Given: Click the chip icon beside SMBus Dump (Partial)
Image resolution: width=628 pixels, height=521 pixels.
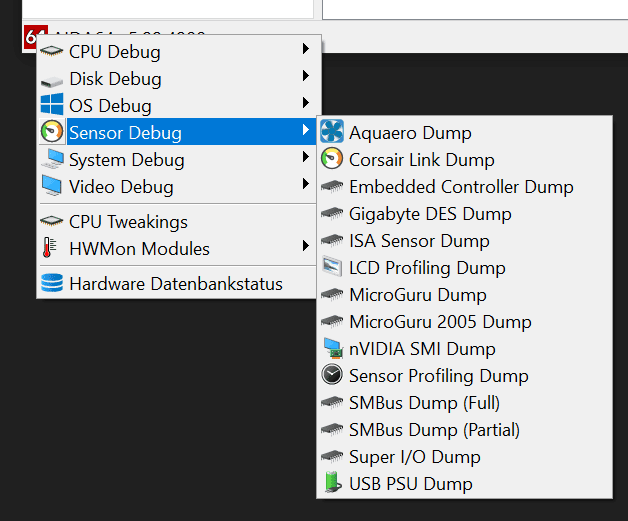Looking at the screenshot, I should [332, 429].
